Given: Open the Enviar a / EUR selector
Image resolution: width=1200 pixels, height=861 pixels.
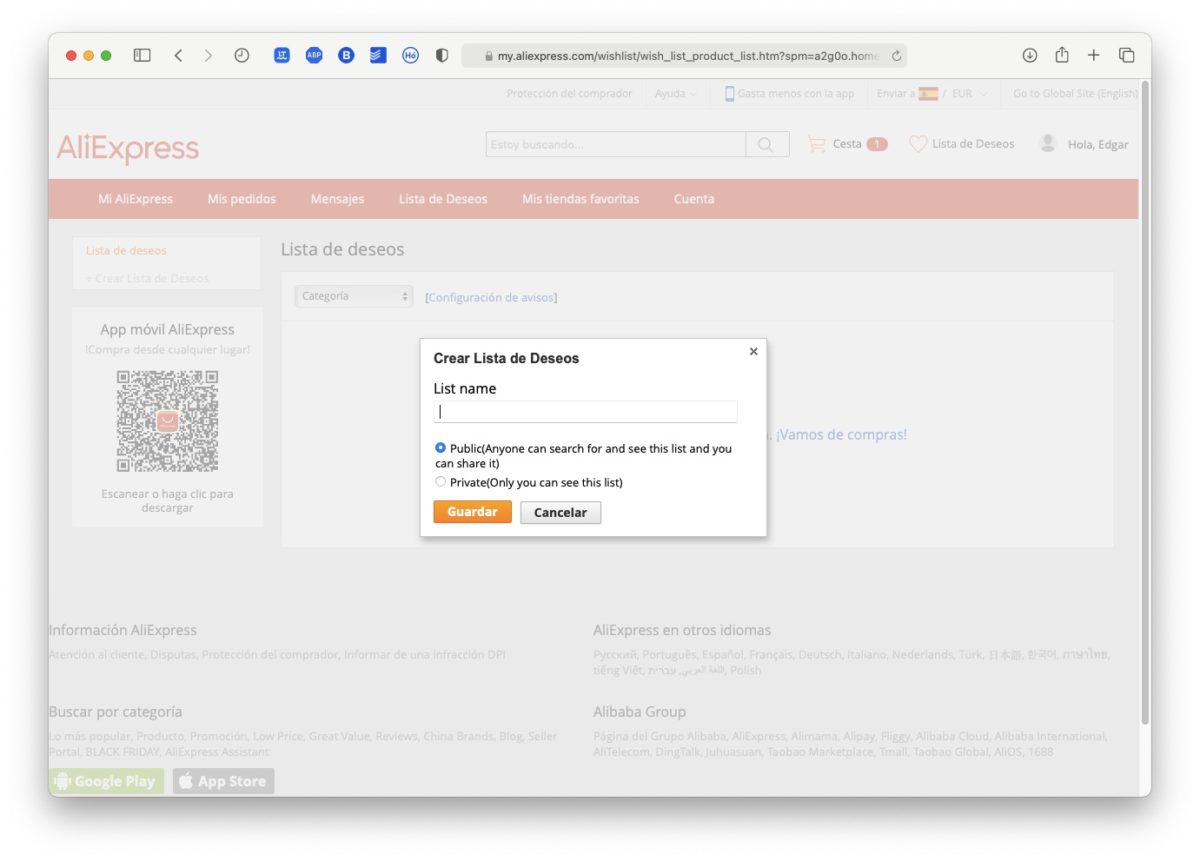Looking at the screenshot, I should tap(932, 94).
